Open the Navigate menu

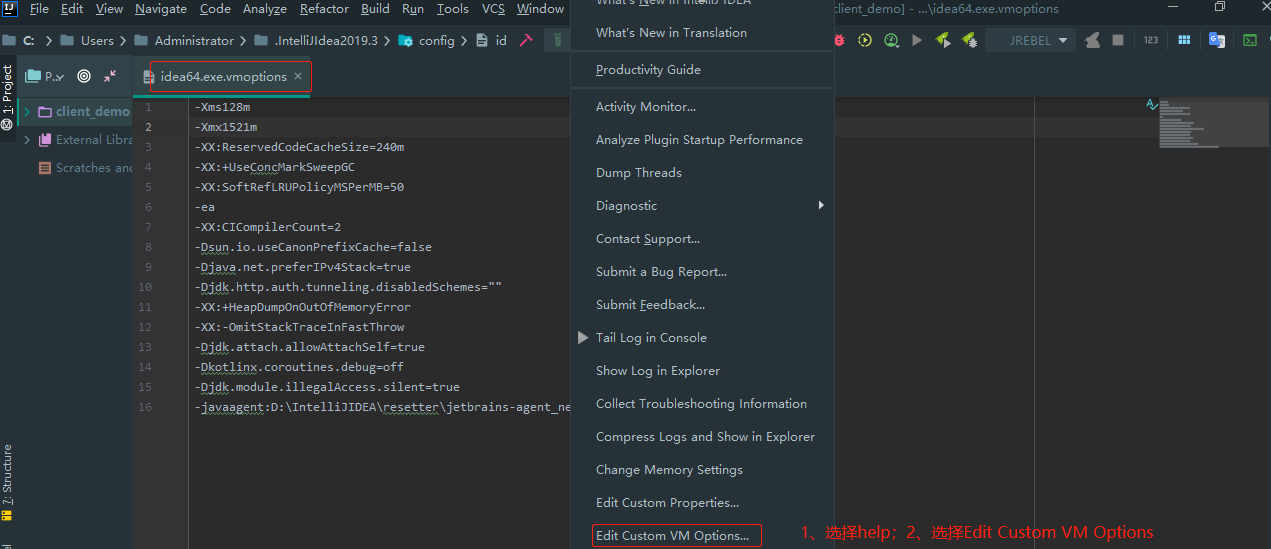pyautogui.click(x=161, y=9)
